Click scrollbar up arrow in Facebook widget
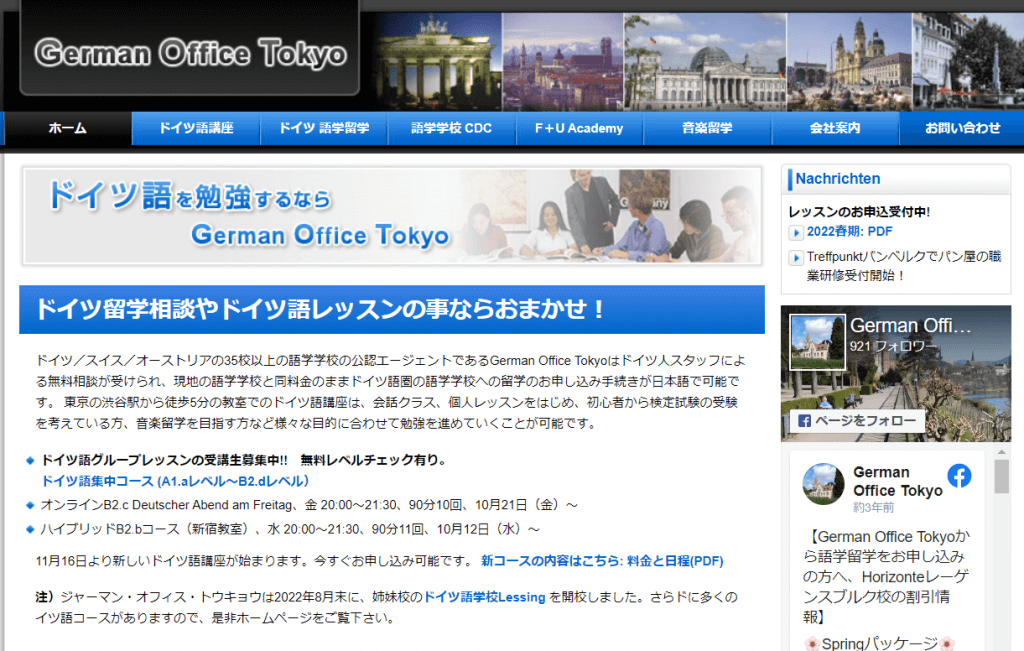The image size is (1024, 651). pyautogui.click(x=1001, y=452)
